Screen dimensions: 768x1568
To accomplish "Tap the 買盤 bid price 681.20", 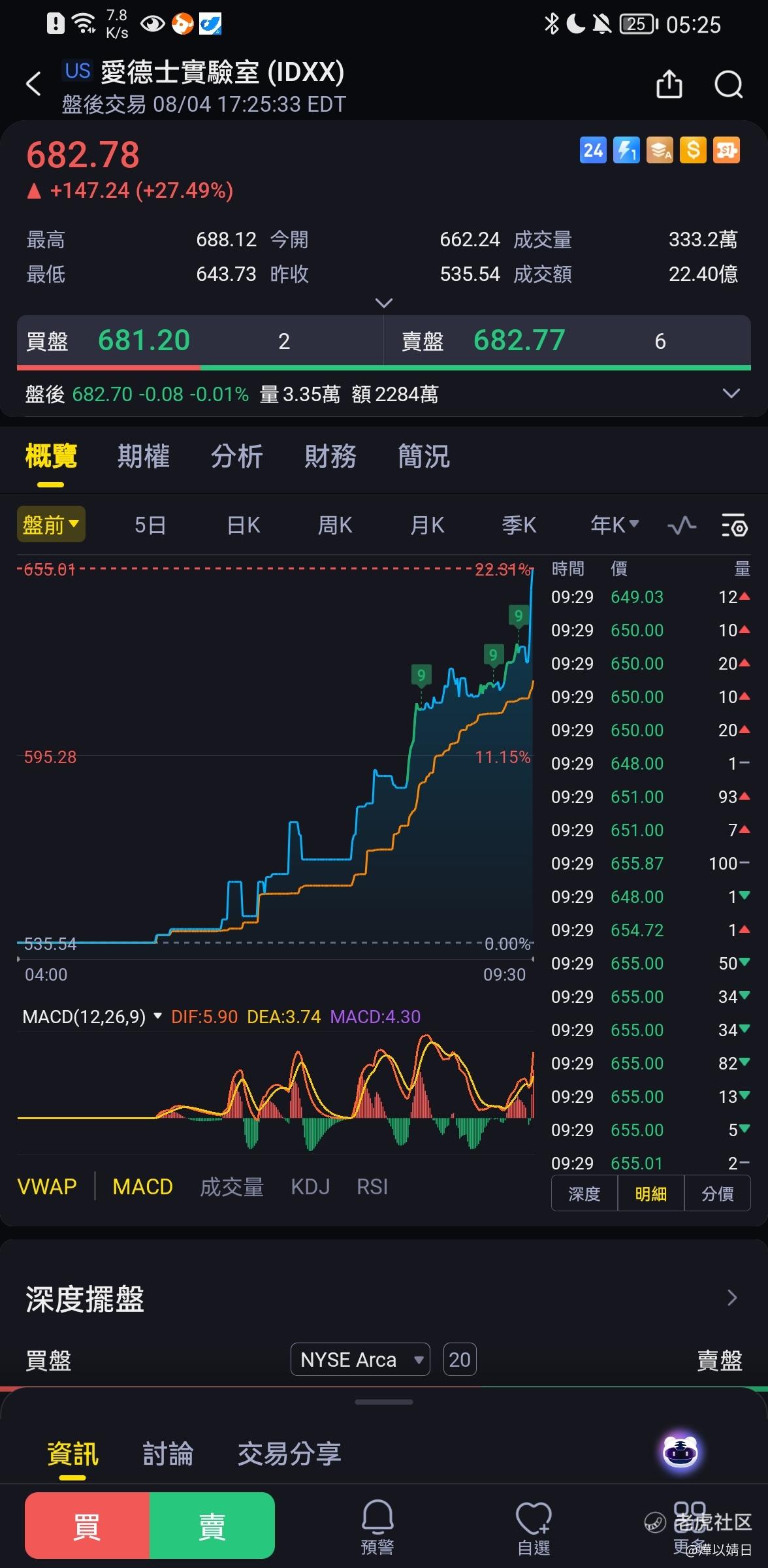I will pyautogui.click(x=144, y=340).
